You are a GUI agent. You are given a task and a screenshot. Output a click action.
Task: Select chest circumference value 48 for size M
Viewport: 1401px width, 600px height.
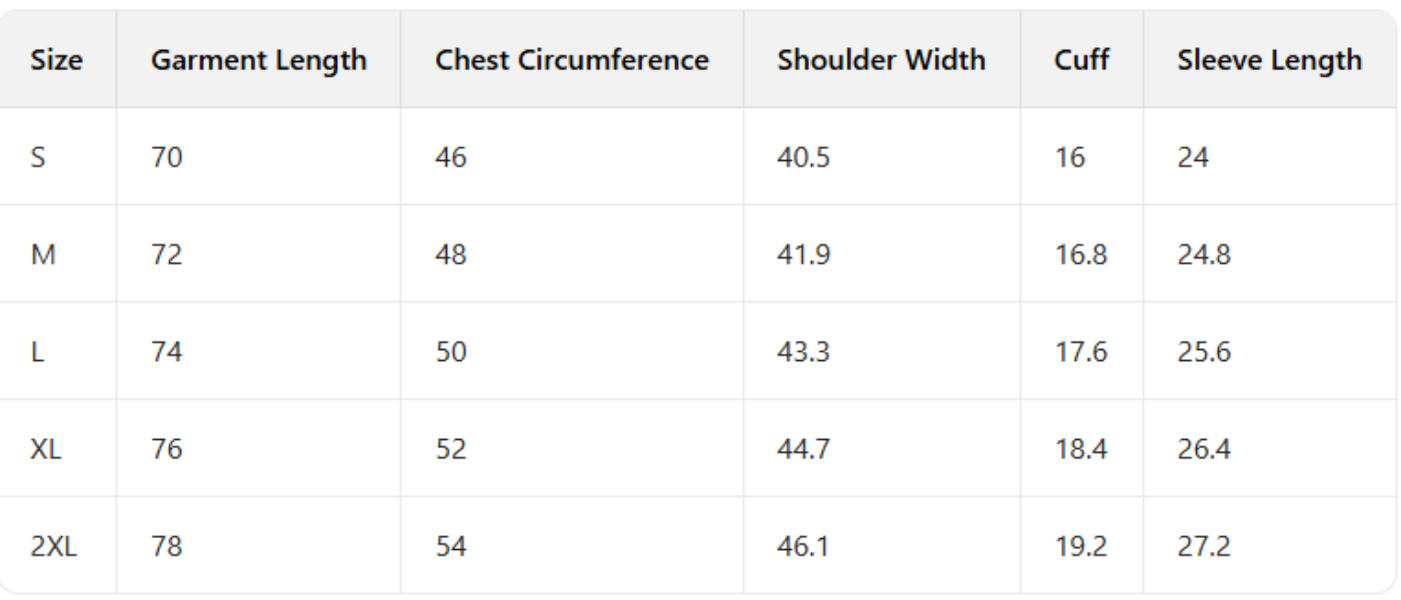[x=450, y=255]
